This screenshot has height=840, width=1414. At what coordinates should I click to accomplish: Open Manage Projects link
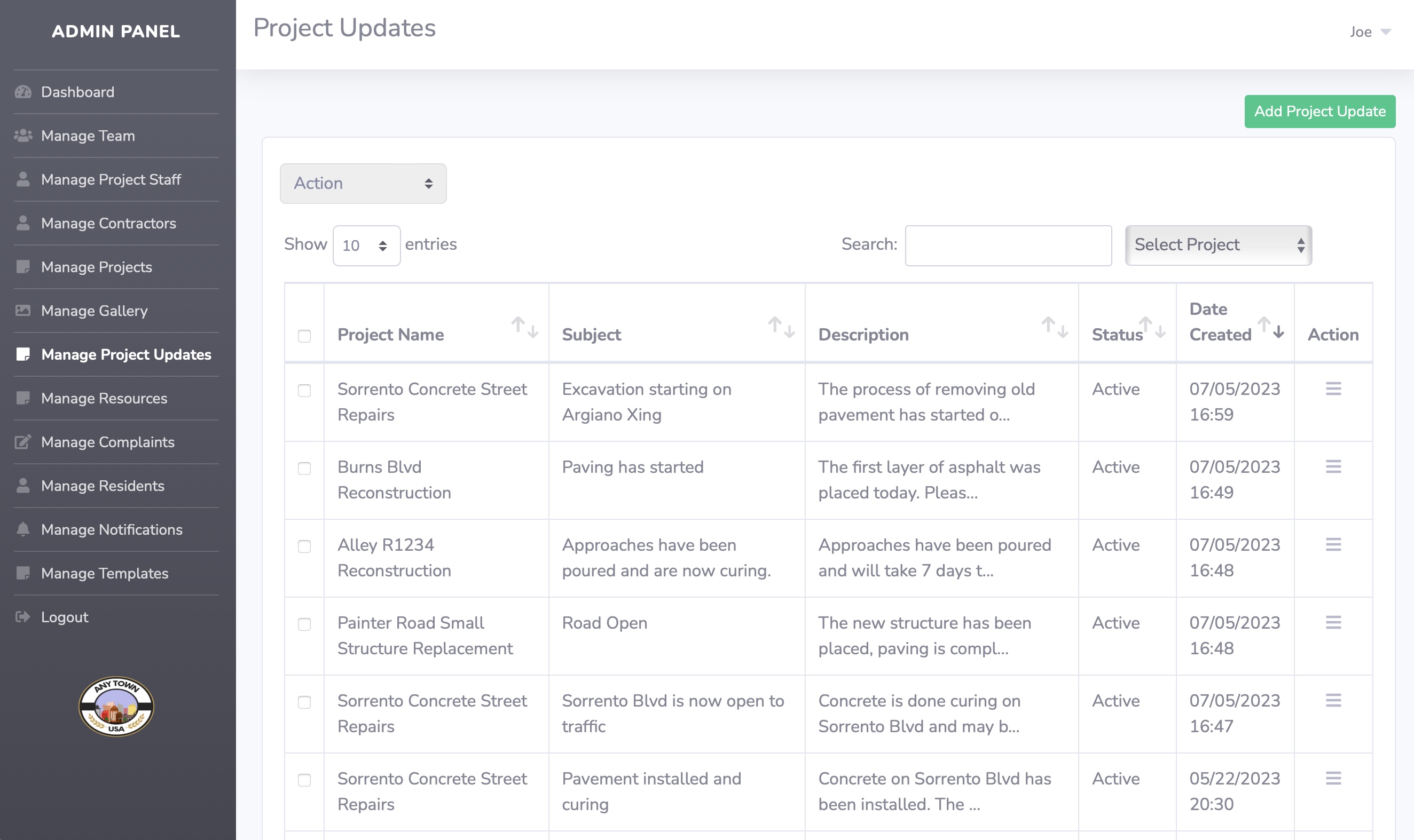point(96,267)
